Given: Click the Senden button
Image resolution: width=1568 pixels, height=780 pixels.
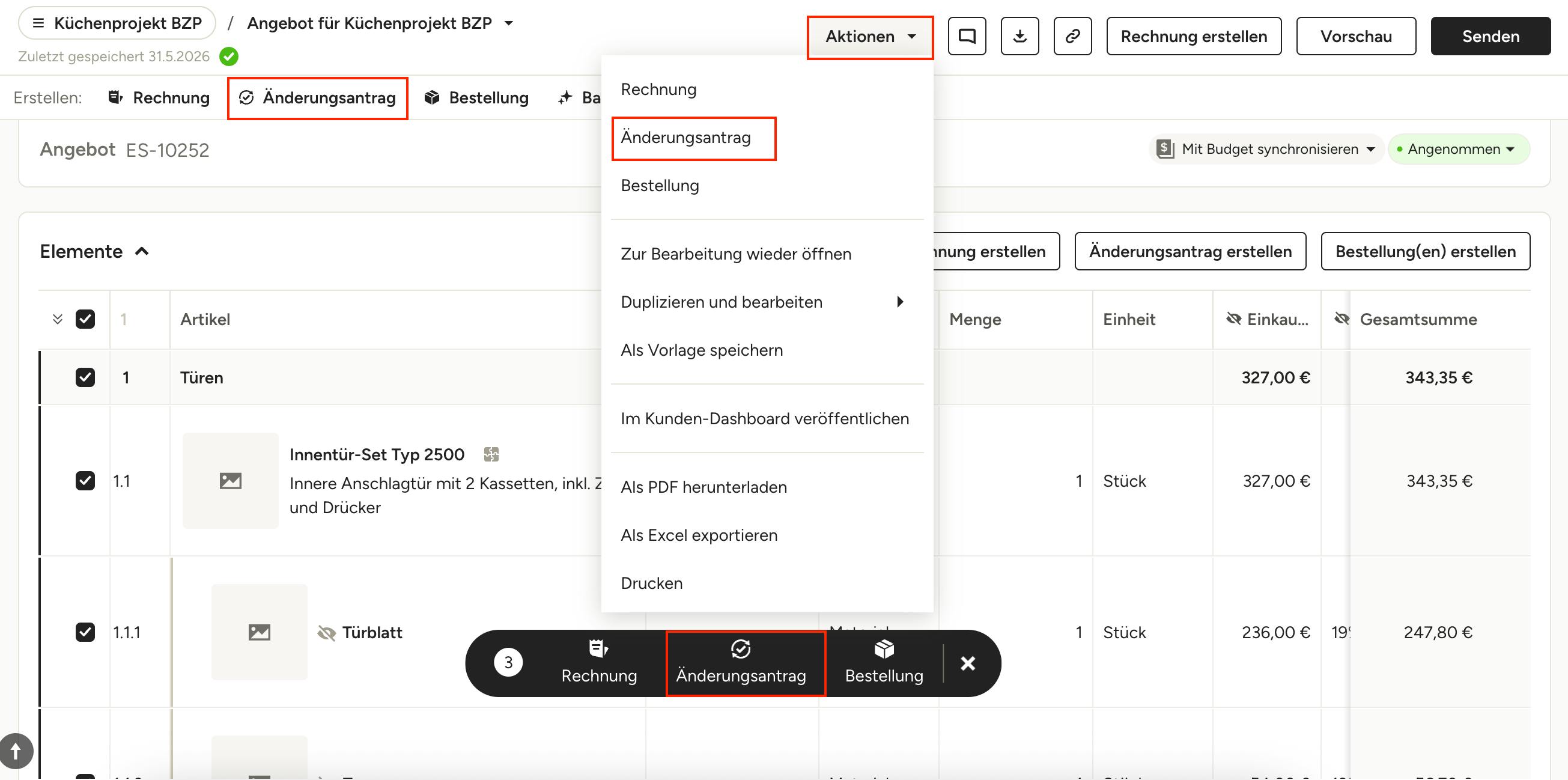Looking at the screenshot, I should point(1491,37).
